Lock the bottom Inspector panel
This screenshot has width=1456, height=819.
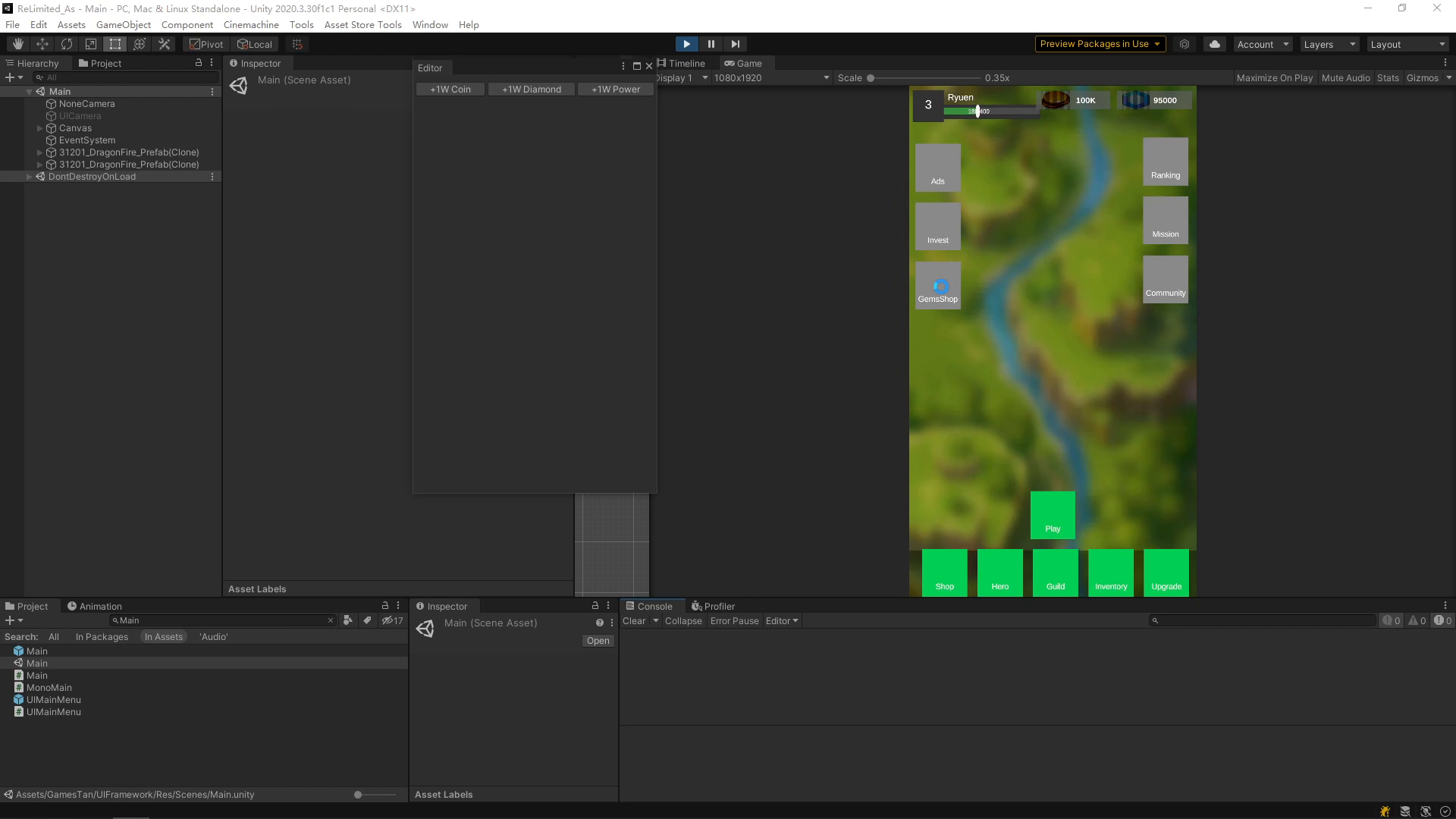(595, 606)
